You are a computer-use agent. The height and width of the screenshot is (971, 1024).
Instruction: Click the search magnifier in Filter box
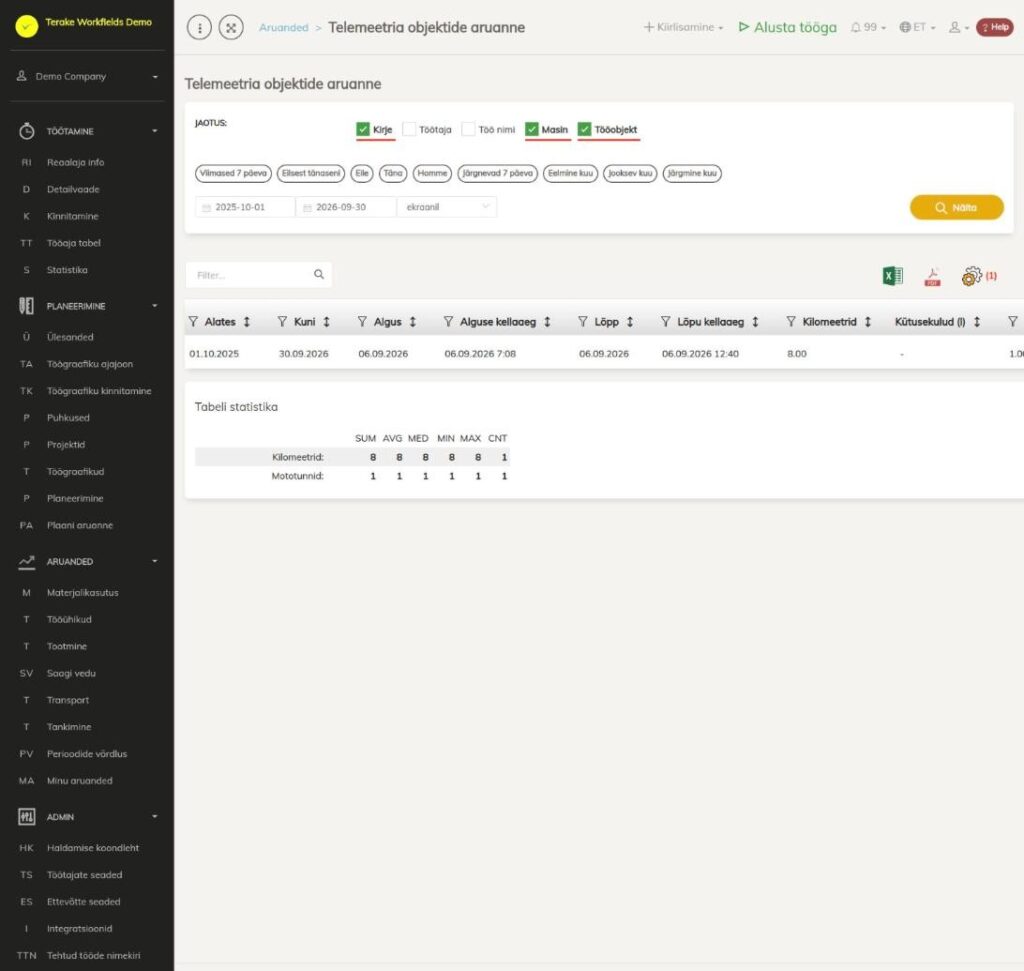pyautogui.click(x=319, y=275)
